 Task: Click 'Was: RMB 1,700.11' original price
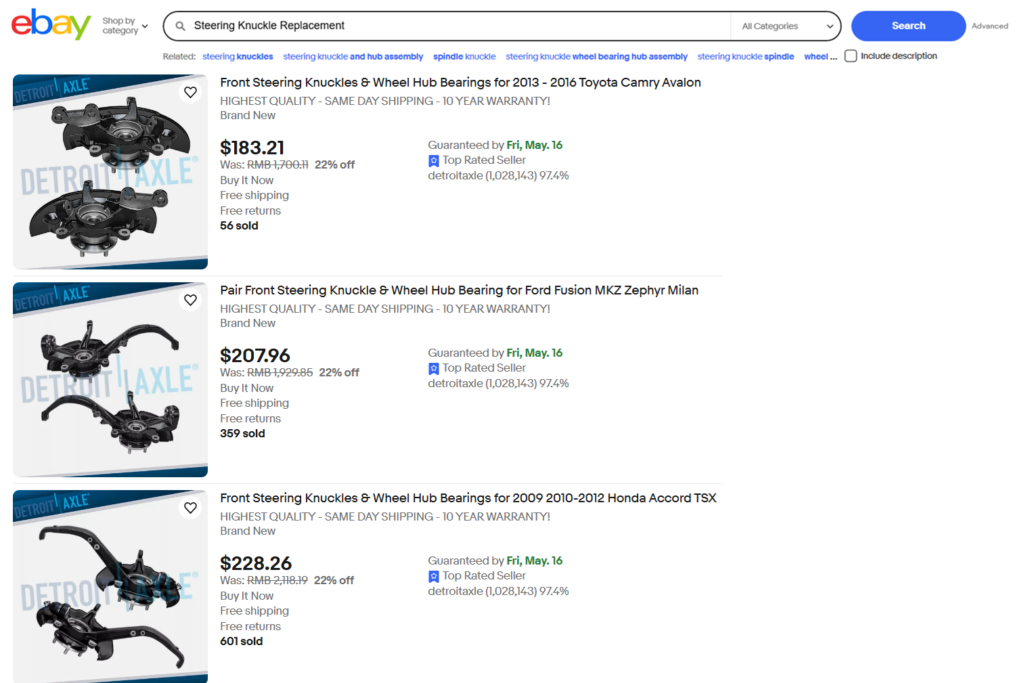[264, 165]
